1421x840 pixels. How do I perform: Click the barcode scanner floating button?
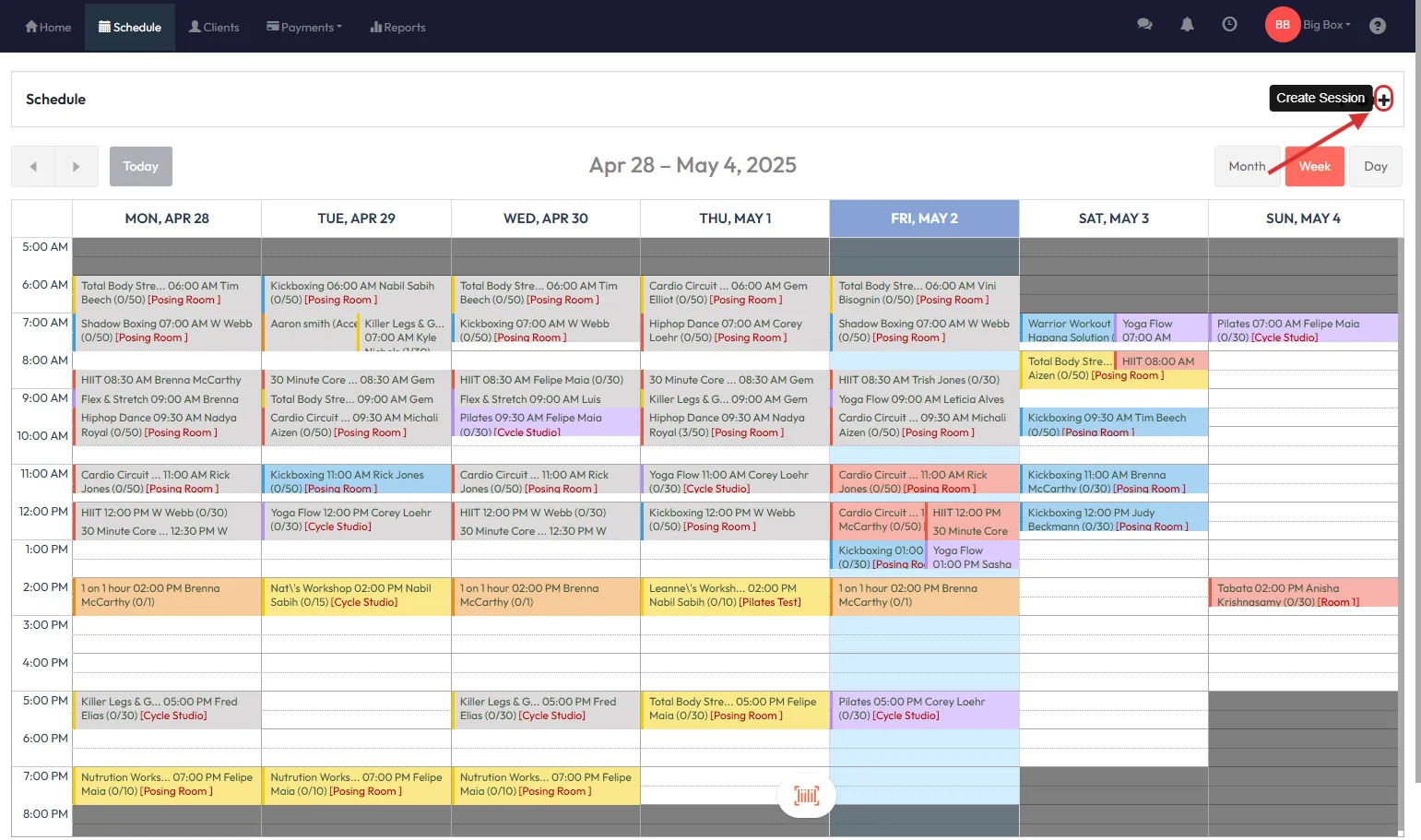coord(807,796)
